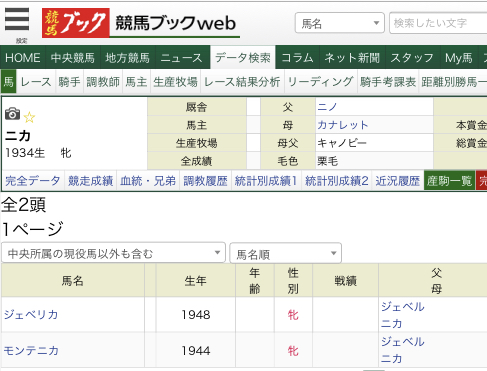Open the horse link ジェベリカ

pos(31,314)
